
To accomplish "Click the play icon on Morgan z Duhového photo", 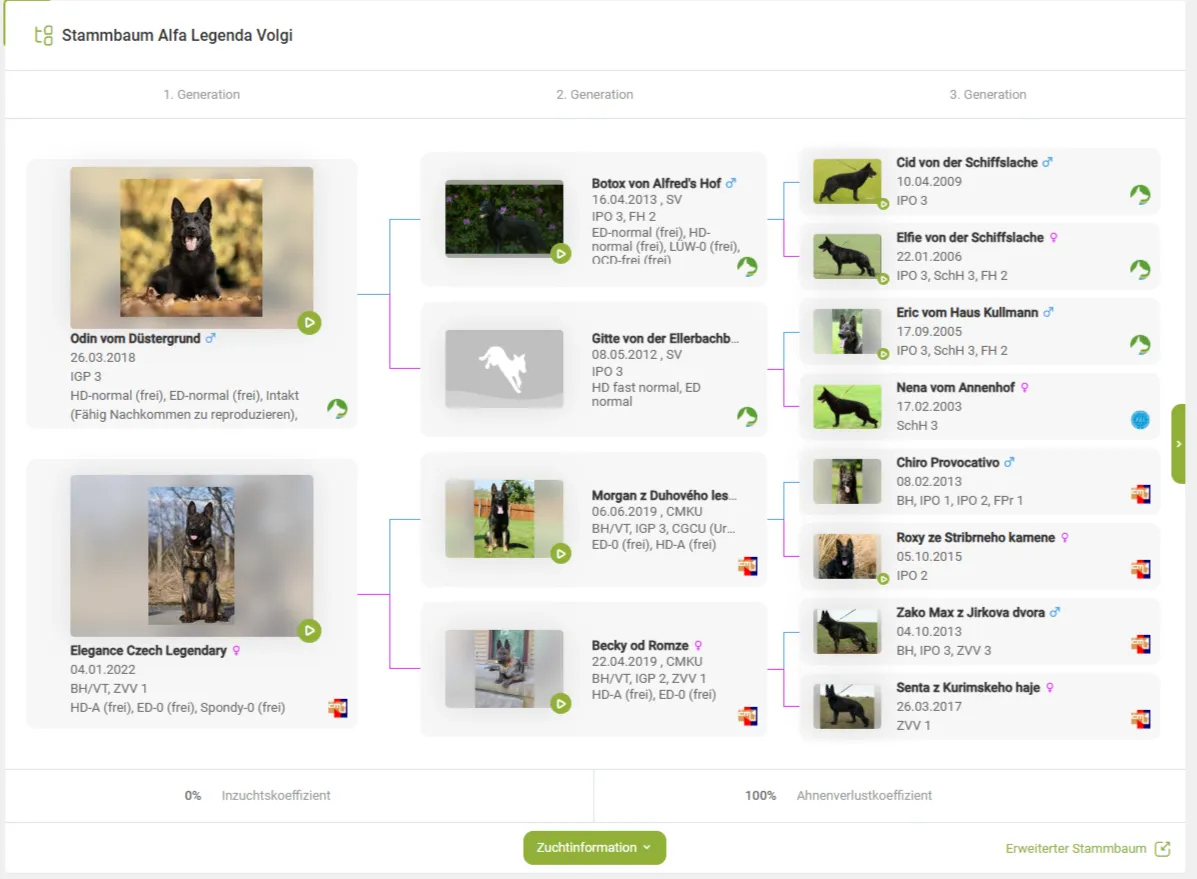I will [x=560, y=553].
